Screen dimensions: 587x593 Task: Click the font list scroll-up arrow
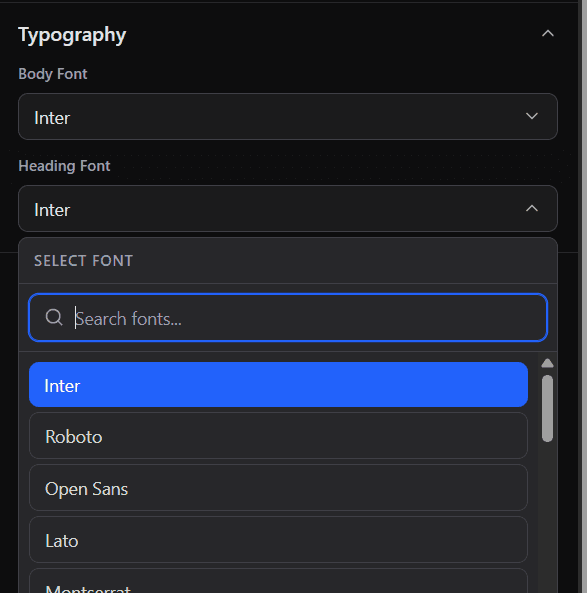547,363
